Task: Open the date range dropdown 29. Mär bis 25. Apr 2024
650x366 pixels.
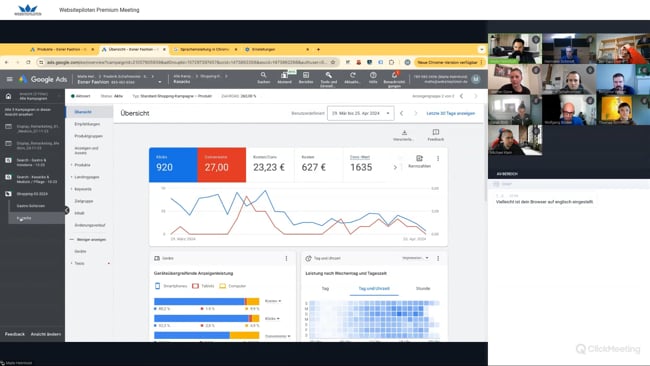Action: click(360, 113)
